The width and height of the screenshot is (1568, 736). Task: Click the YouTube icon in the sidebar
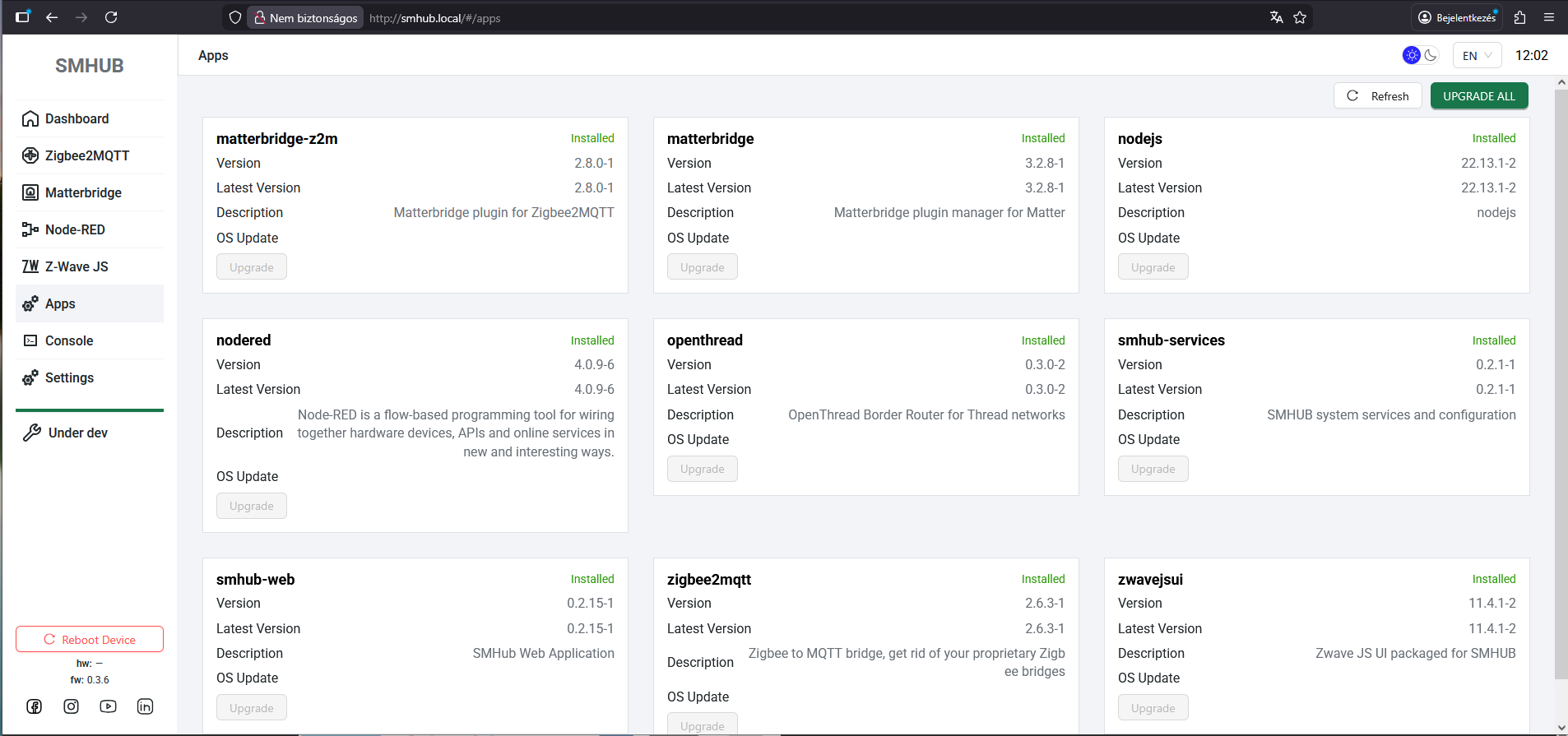click(108, 706)
